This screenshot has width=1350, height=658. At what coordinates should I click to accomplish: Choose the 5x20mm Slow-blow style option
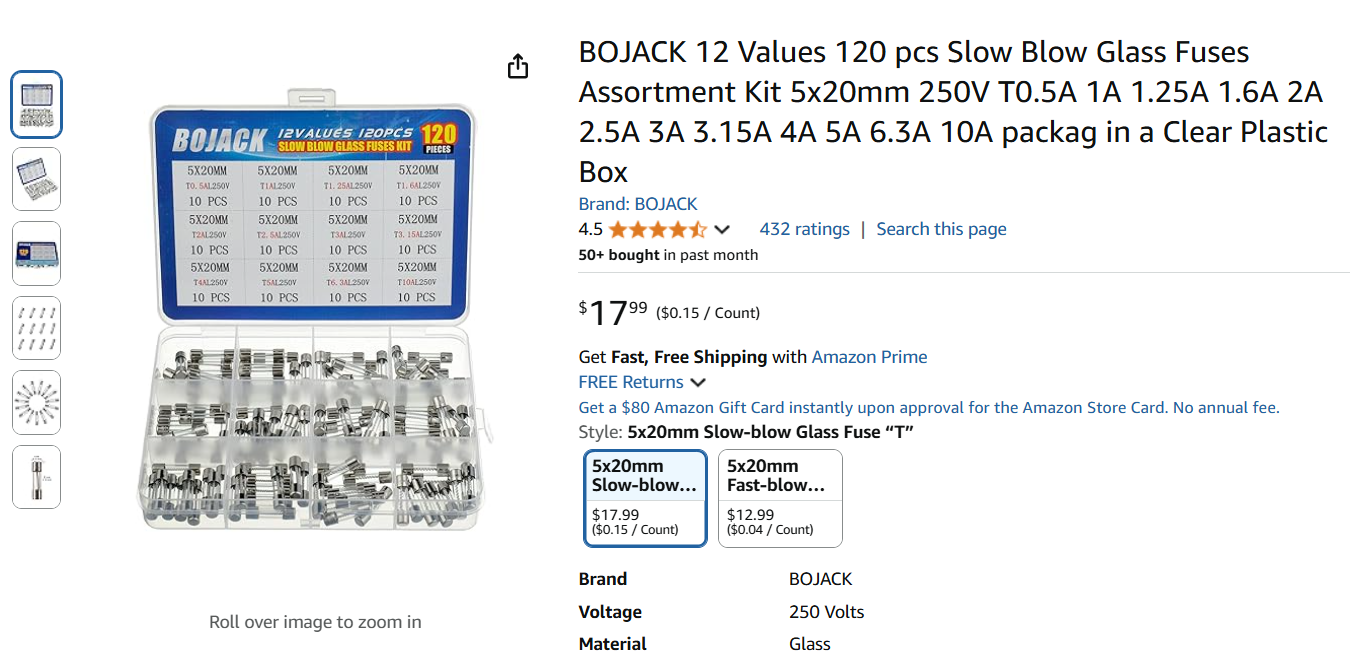tap(645, 499)
